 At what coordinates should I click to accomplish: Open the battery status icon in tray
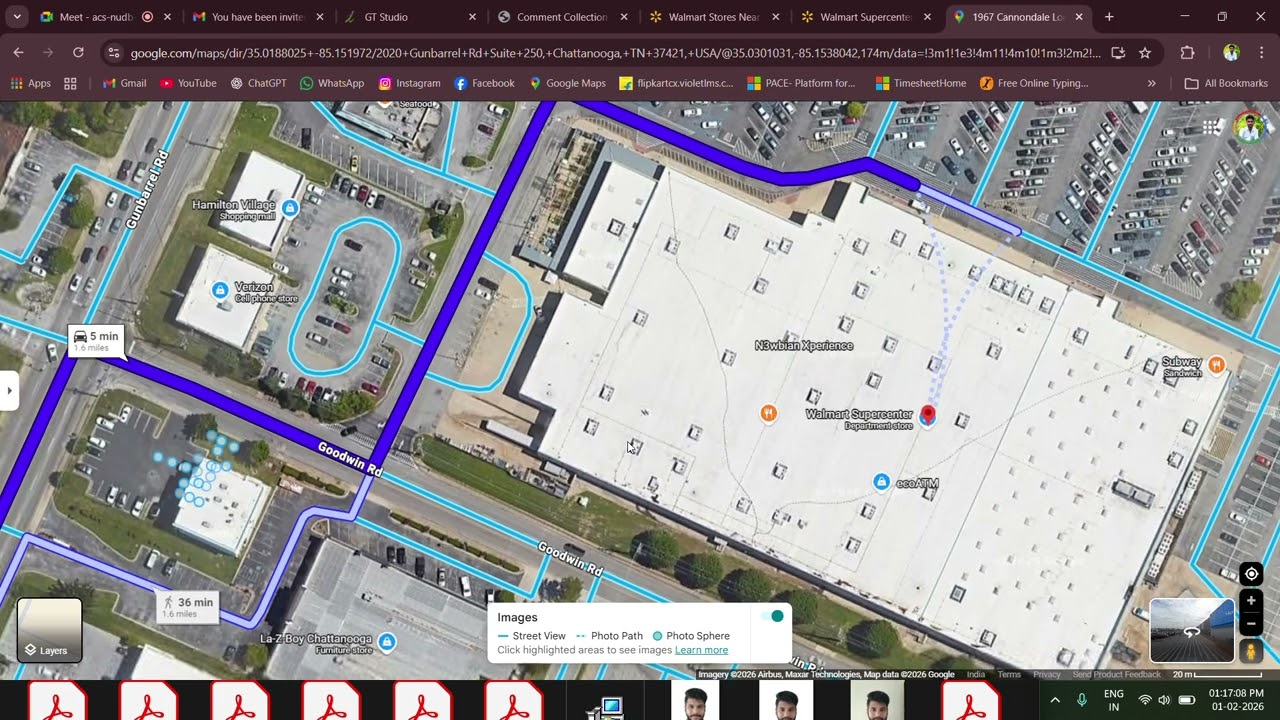pyautogui.click(x=1187, y=700)
